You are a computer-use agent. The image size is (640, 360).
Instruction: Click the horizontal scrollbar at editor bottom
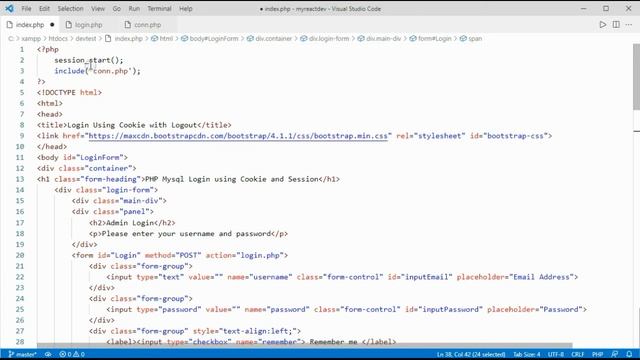click(x=304, y=345)
